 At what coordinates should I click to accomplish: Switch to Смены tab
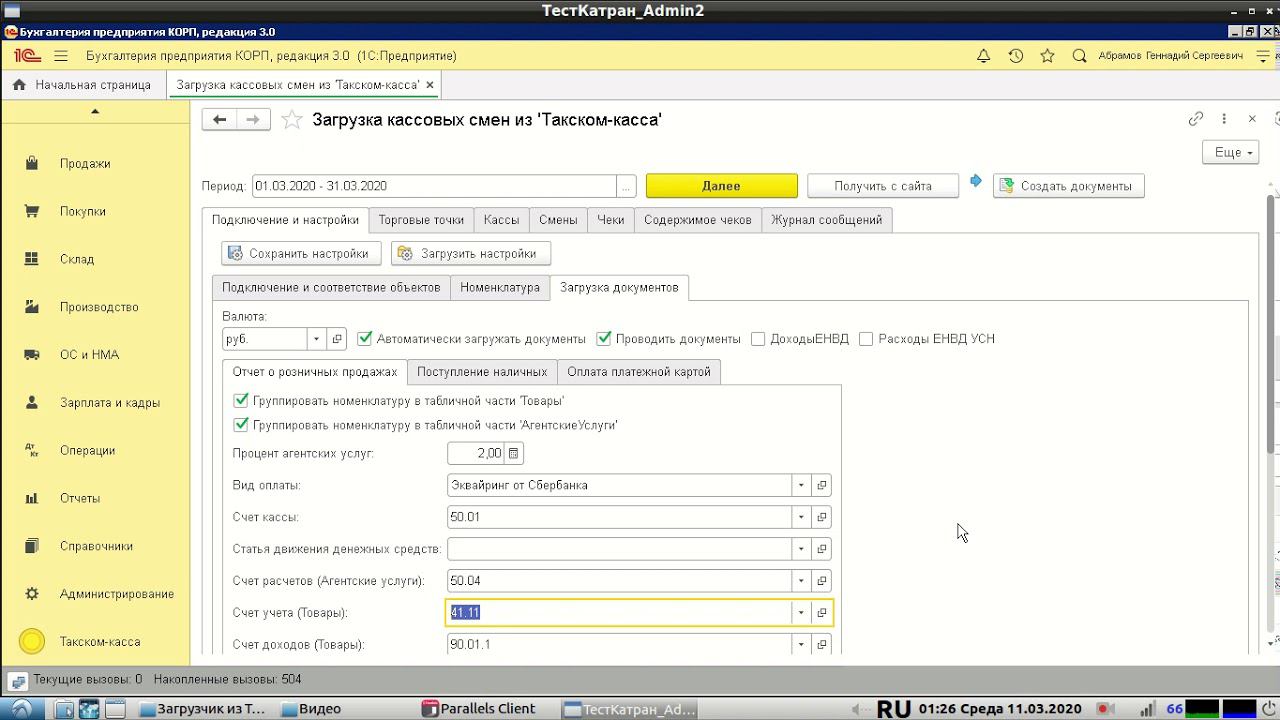[558, 220]
